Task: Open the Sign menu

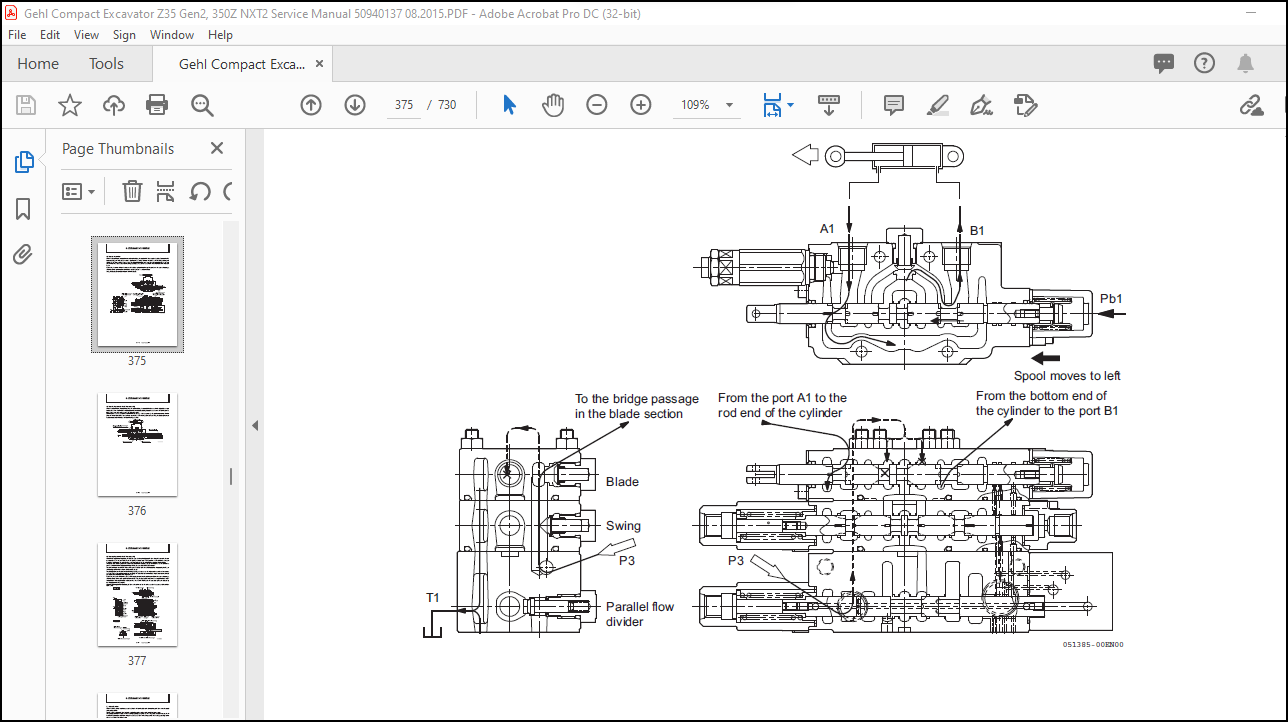Action: click(x=124, y=35)
